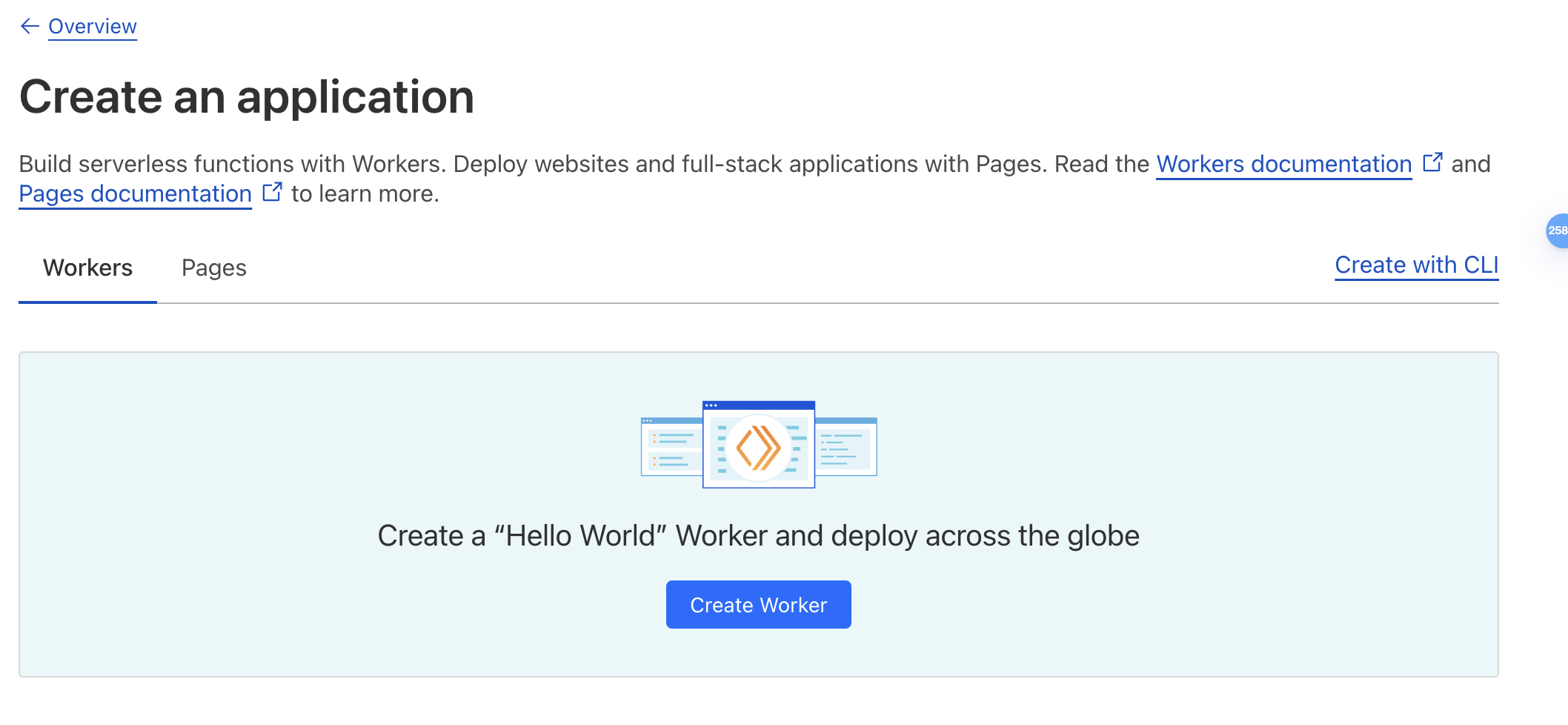Viewport: 1568px width, 725px height.
Task: Click the right window in the illustration
Action: tap(846, 447)
